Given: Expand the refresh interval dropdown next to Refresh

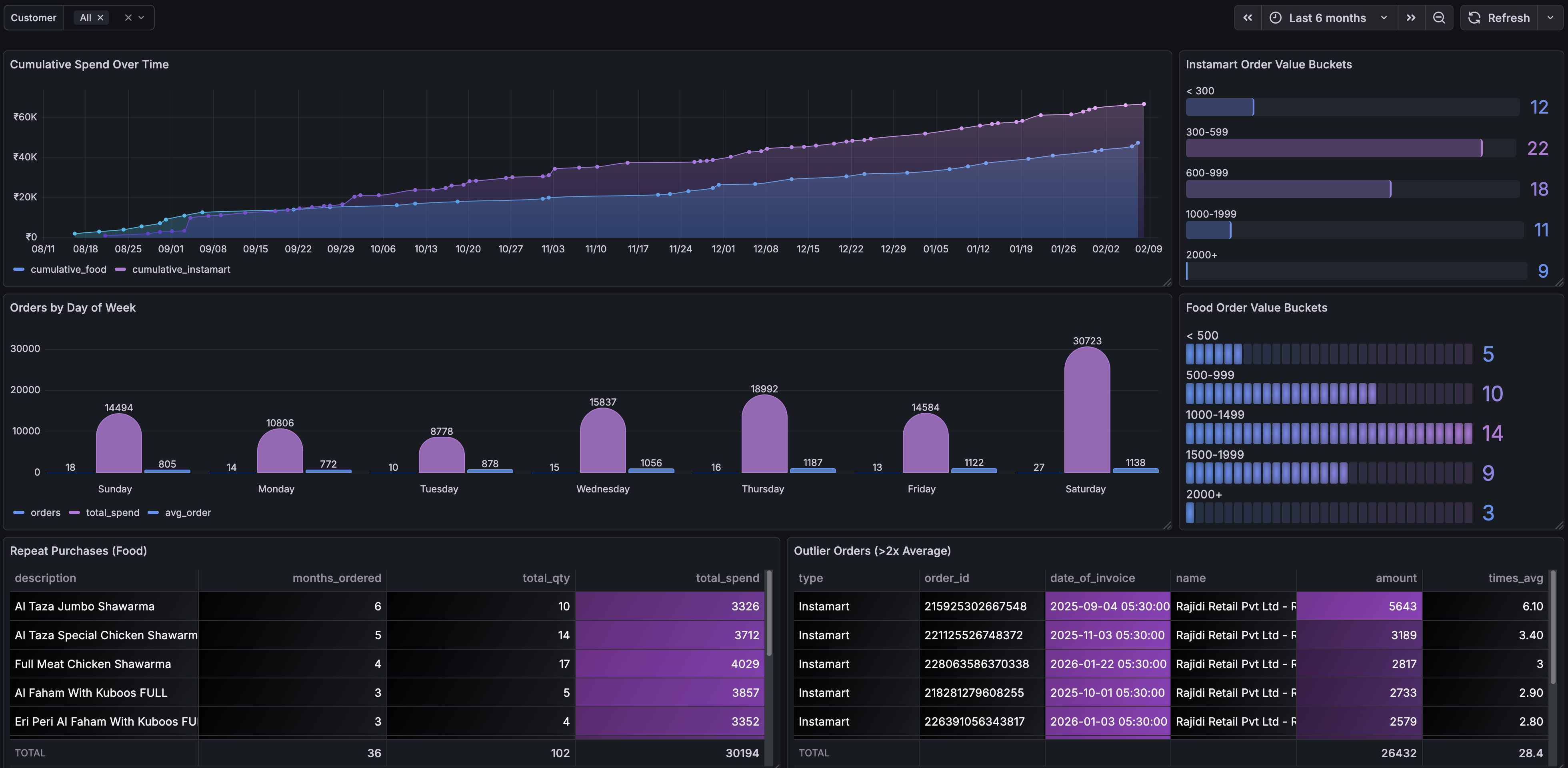Looking at the screenshot, I should coord(1550,18).
